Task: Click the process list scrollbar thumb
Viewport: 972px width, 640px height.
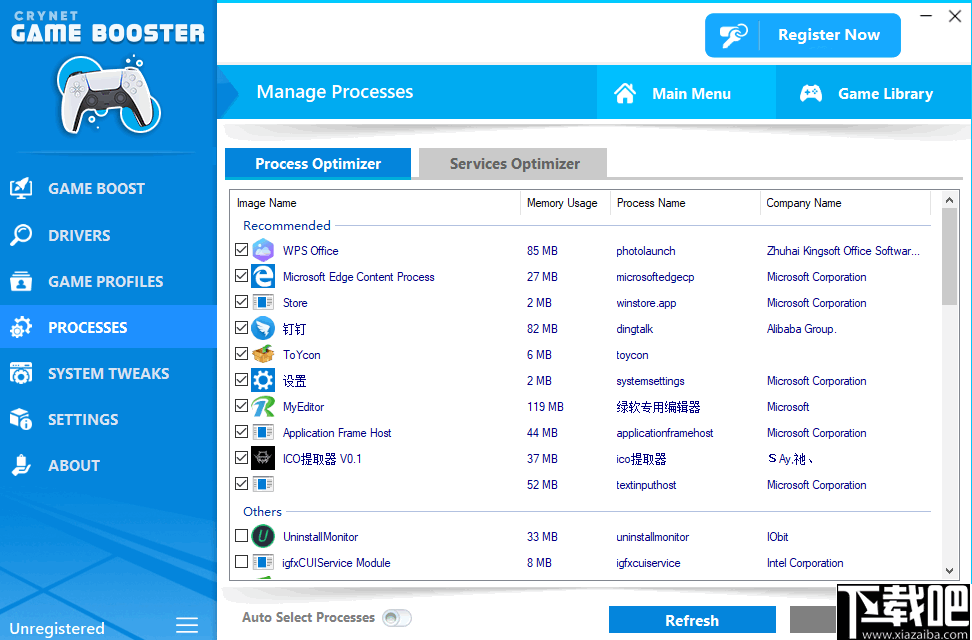Action: pyautogui.click(x=949, y=256)
